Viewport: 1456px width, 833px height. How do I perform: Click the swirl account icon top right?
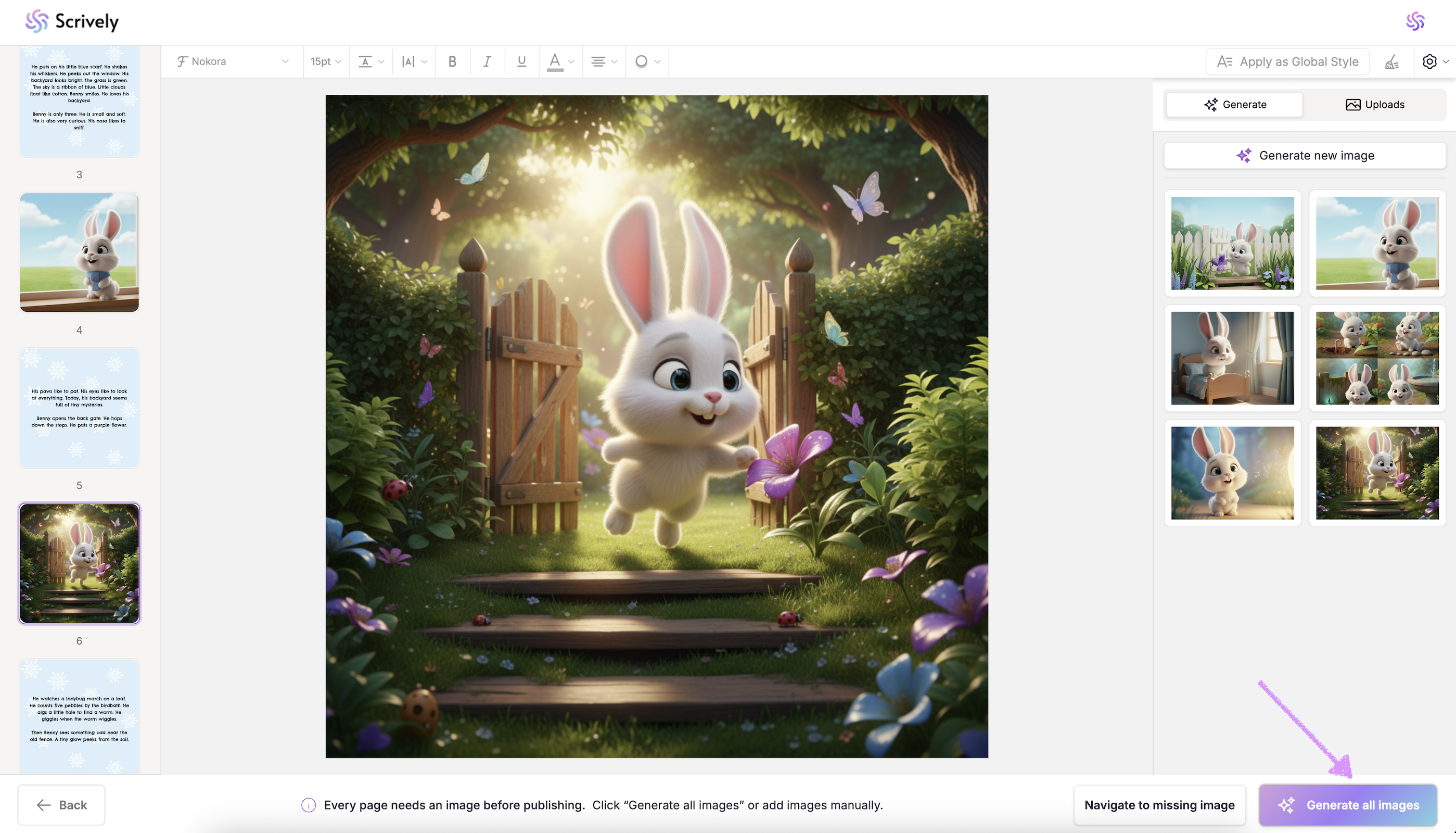pyautogui.click(x=1415, y=22)
